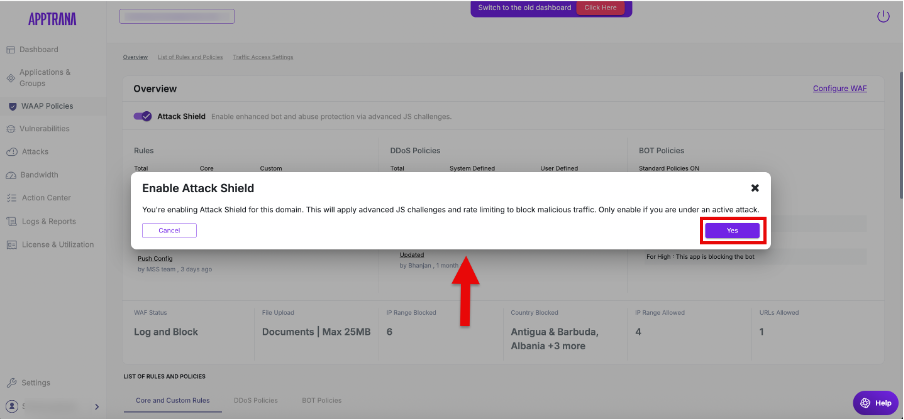
Task: Click the Applications & Groups icon
Action: pos(10,78)
